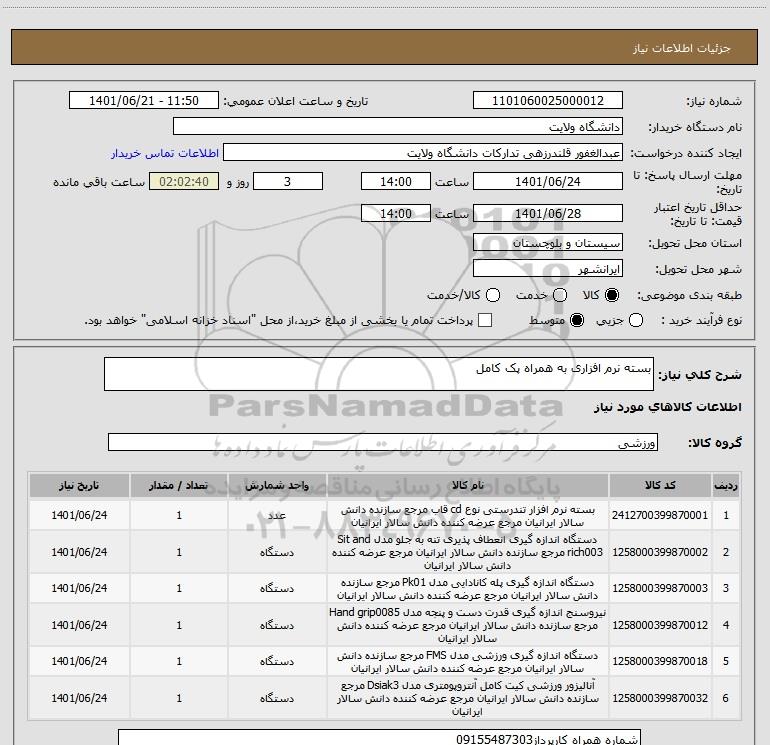Click the price validity time field 14:00

coord(396,213)
